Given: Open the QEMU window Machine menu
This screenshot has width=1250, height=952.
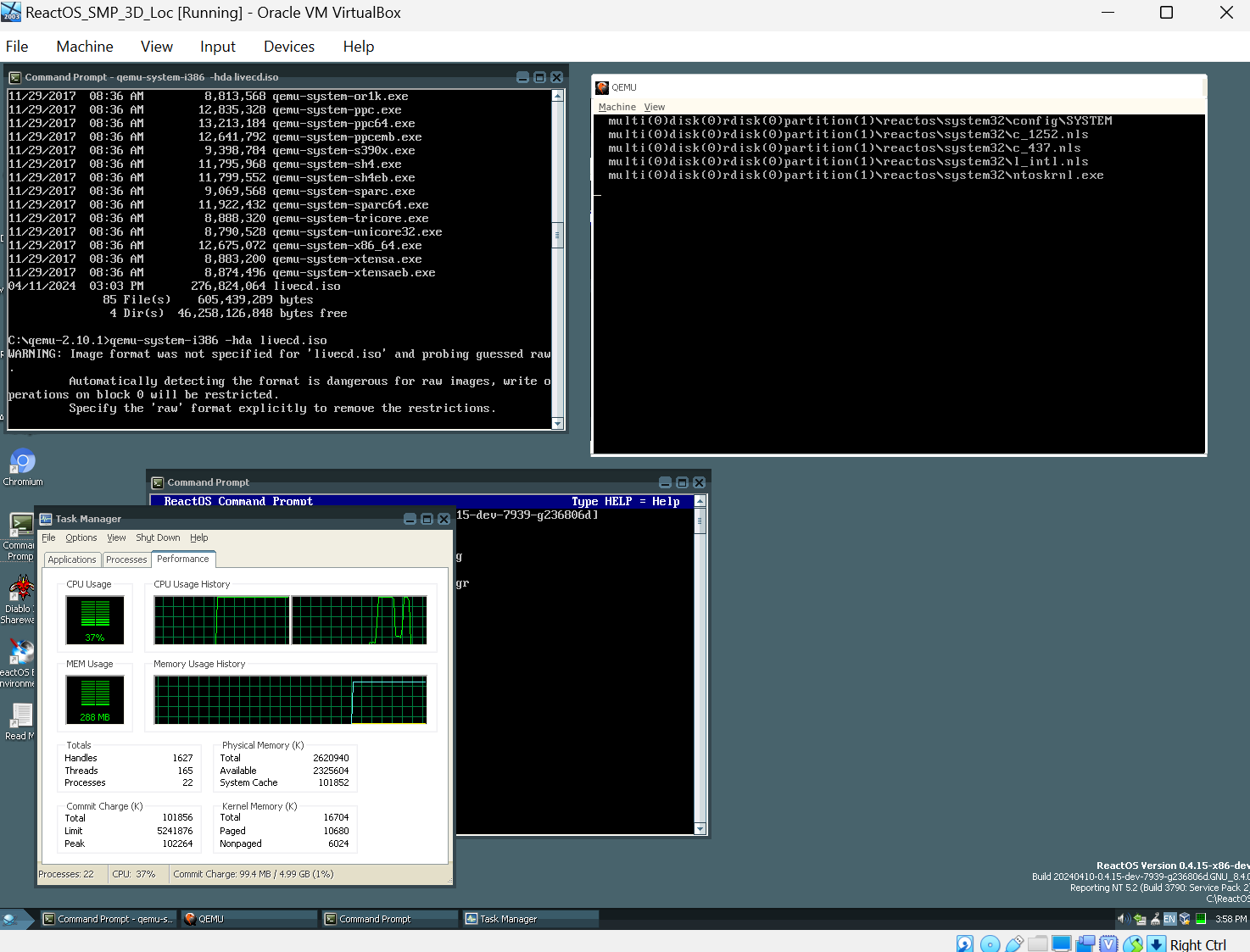Looking at the screenshot, I should [x=617, y=107].
